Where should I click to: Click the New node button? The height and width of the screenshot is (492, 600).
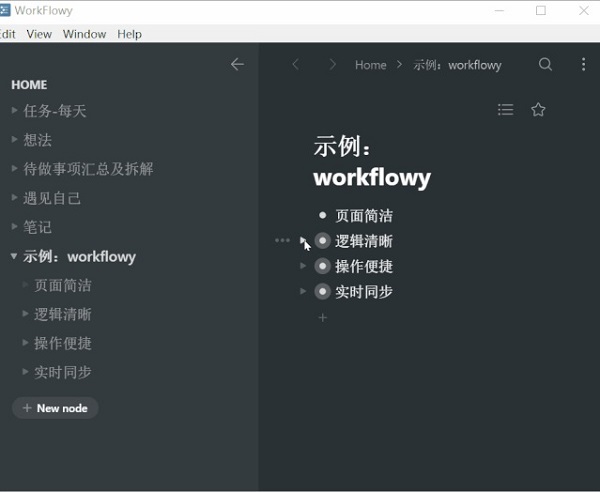pos(55,408)
